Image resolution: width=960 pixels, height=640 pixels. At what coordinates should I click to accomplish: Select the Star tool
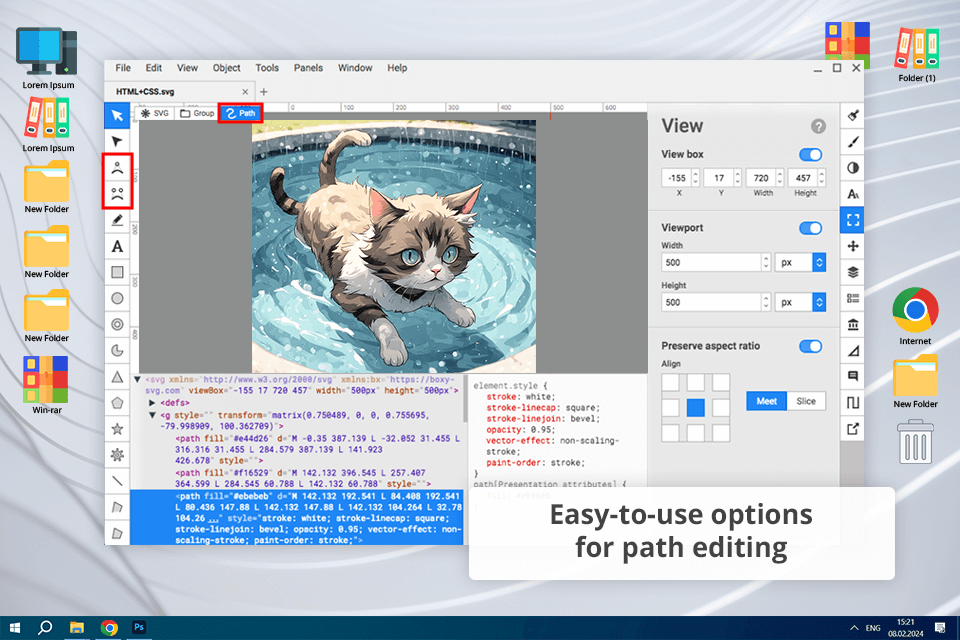click(x=117, y=429)
